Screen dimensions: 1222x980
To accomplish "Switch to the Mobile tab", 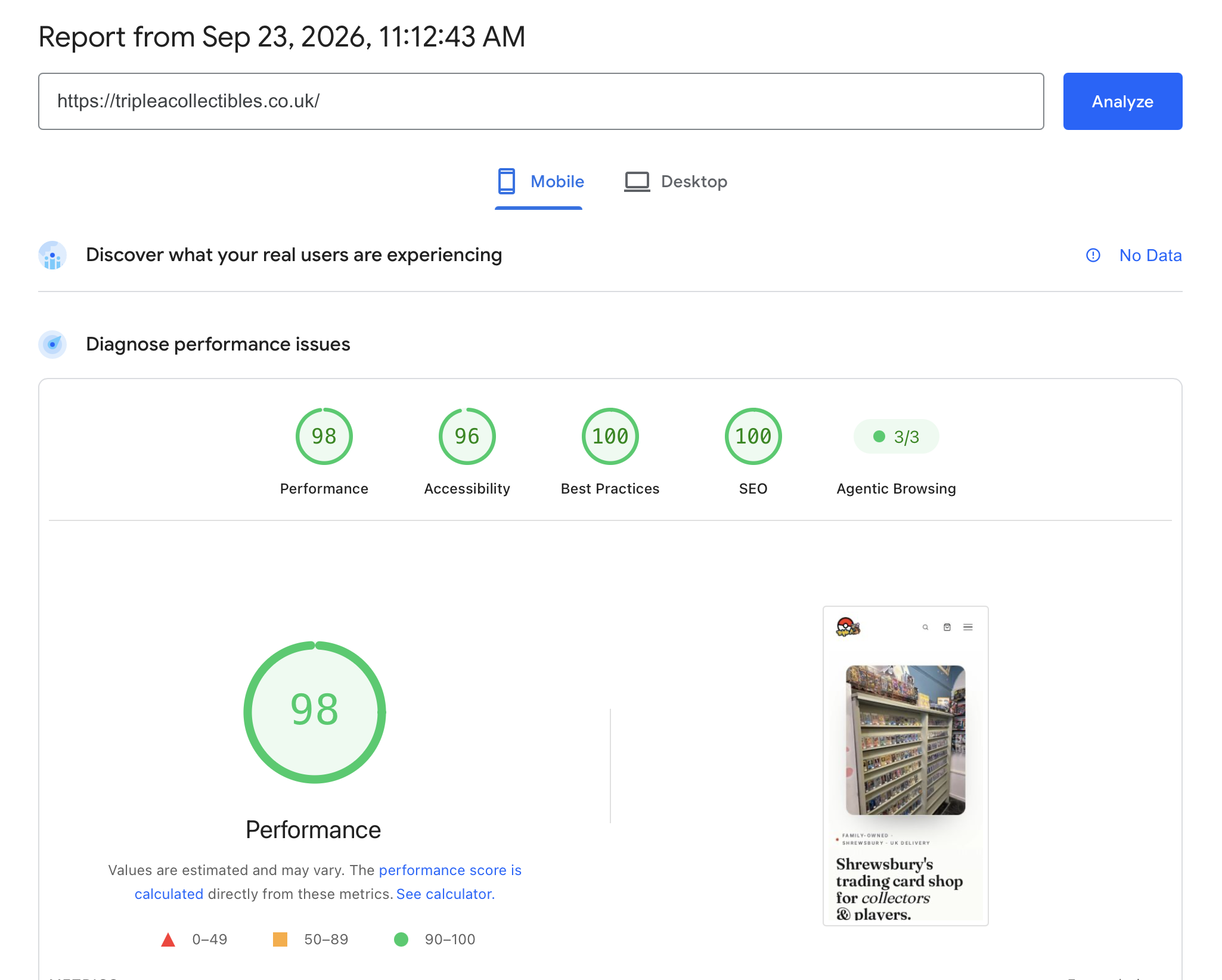I will pyautogui.click(x=540, y=182).
